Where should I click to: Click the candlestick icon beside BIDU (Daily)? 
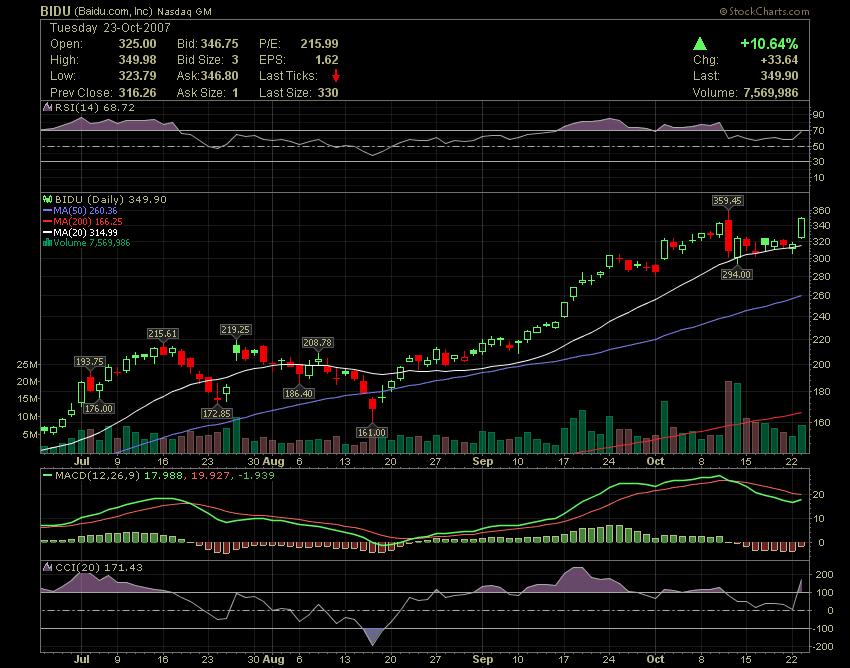(x=48, y=199)
